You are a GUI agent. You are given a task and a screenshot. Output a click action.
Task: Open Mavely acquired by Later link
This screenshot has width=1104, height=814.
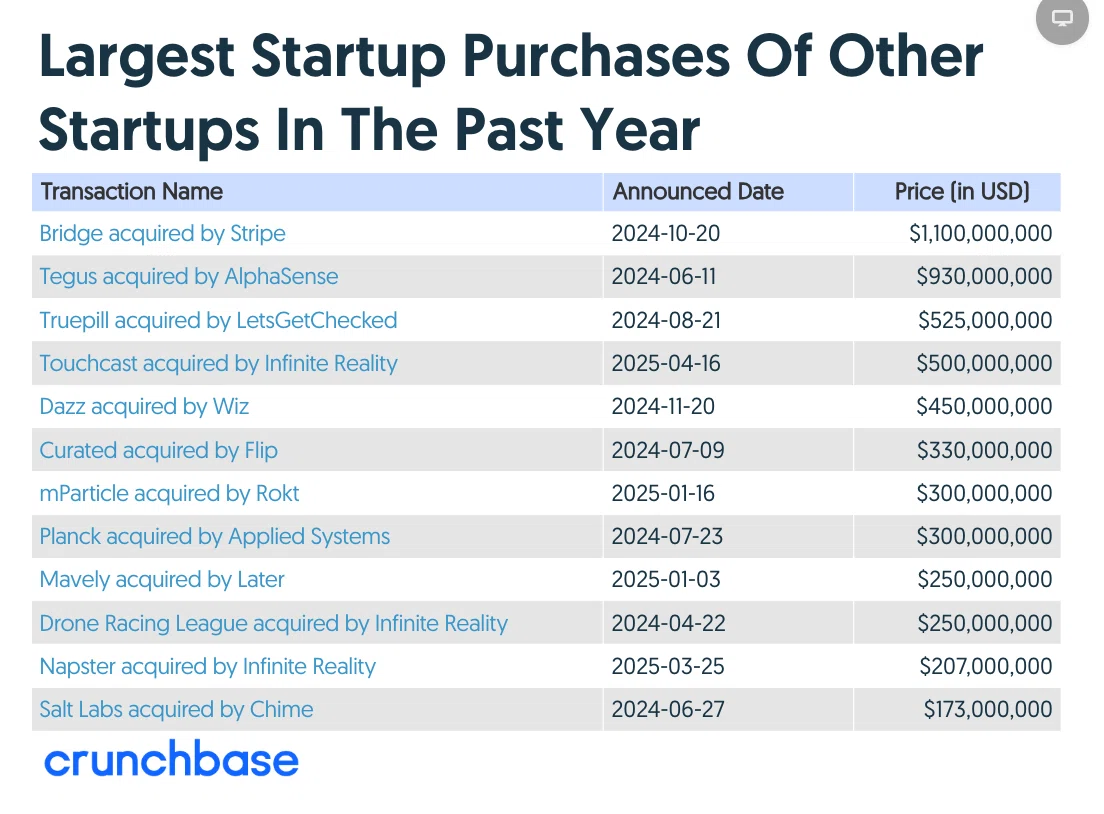(x=162, y=580)
